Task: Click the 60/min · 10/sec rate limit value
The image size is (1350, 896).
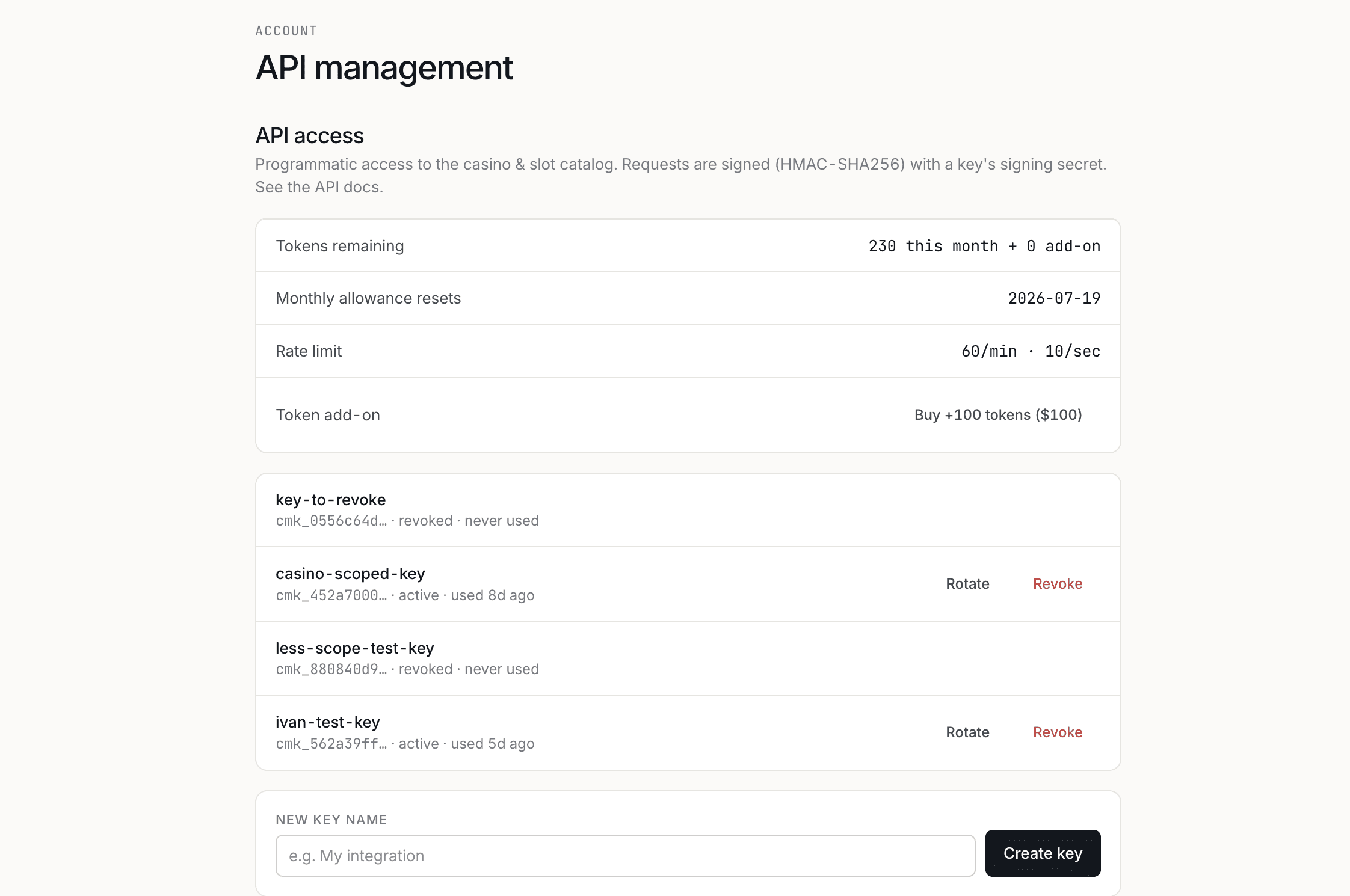Action: tap(1031, 351)
